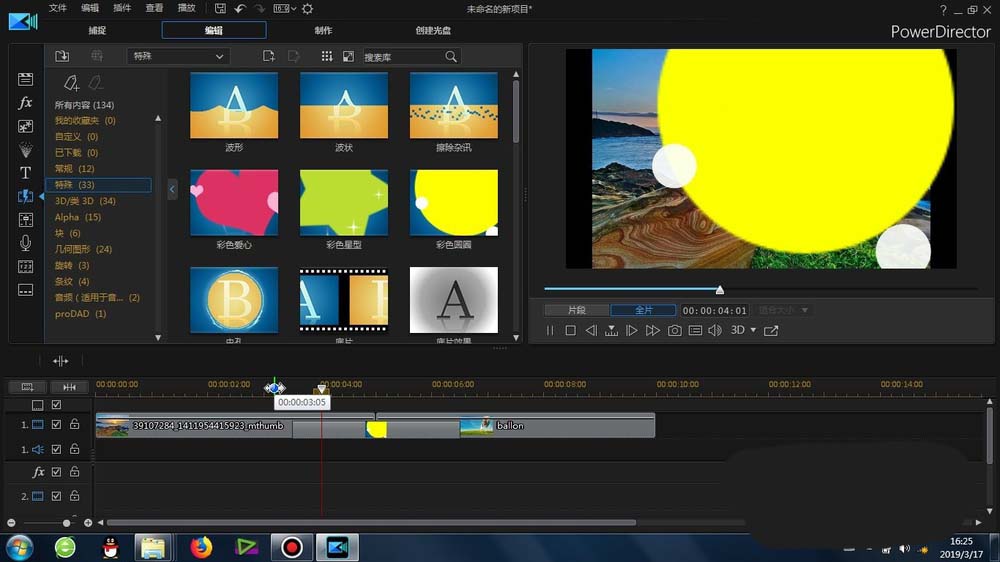
Task: Click the preview volume speaker icon
Action: click(714, 331)
